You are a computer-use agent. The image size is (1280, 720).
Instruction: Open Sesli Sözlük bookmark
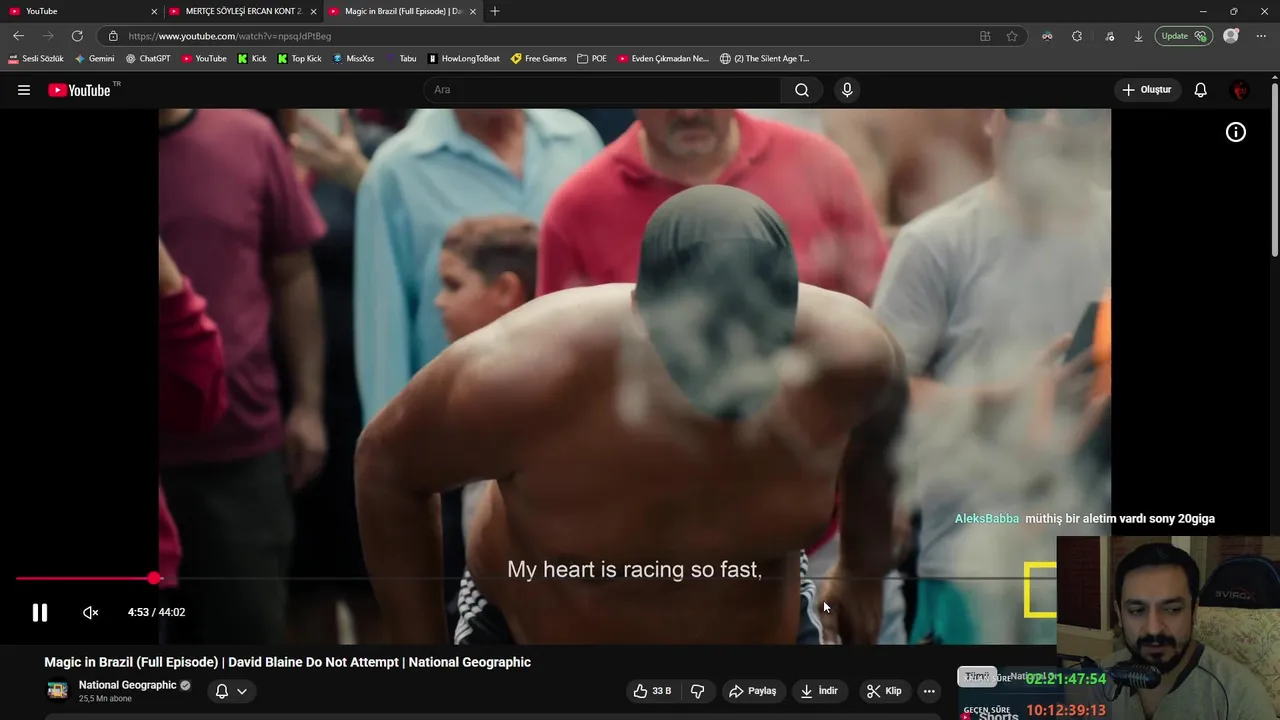click(x=36, y=59)
